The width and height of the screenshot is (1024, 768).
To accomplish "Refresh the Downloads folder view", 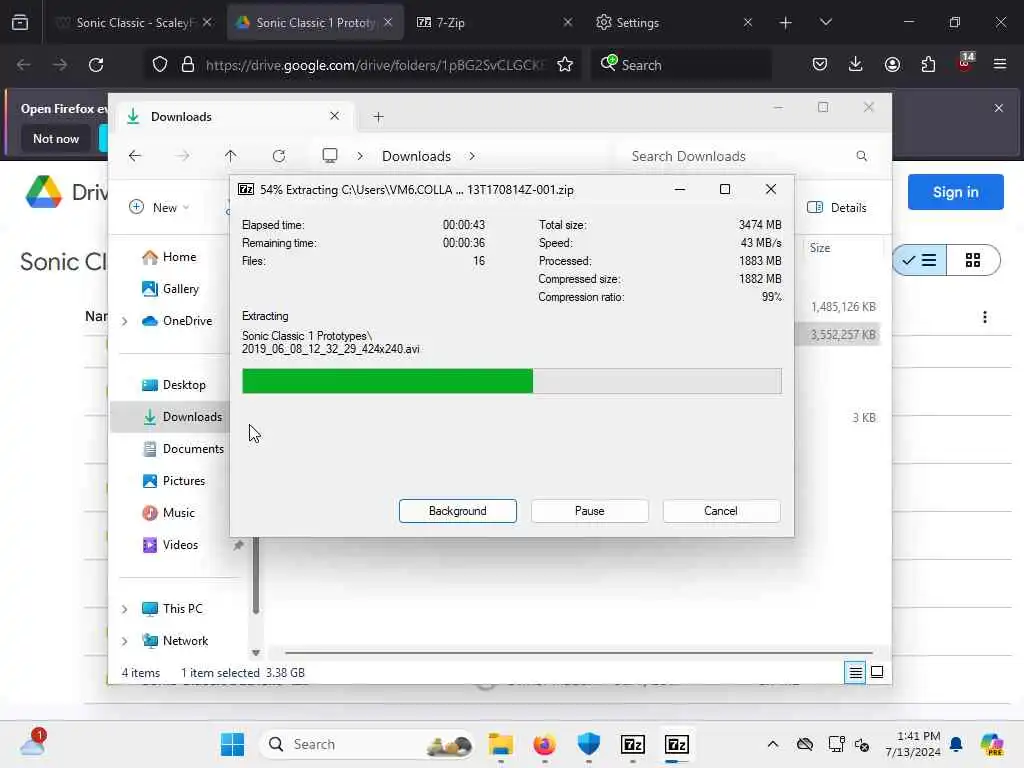I will coord(279,156).
